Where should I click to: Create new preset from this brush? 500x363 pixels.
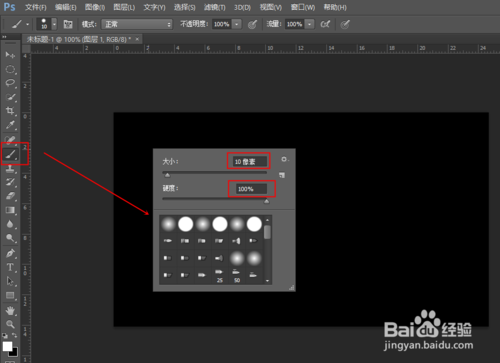pos(282,175)
